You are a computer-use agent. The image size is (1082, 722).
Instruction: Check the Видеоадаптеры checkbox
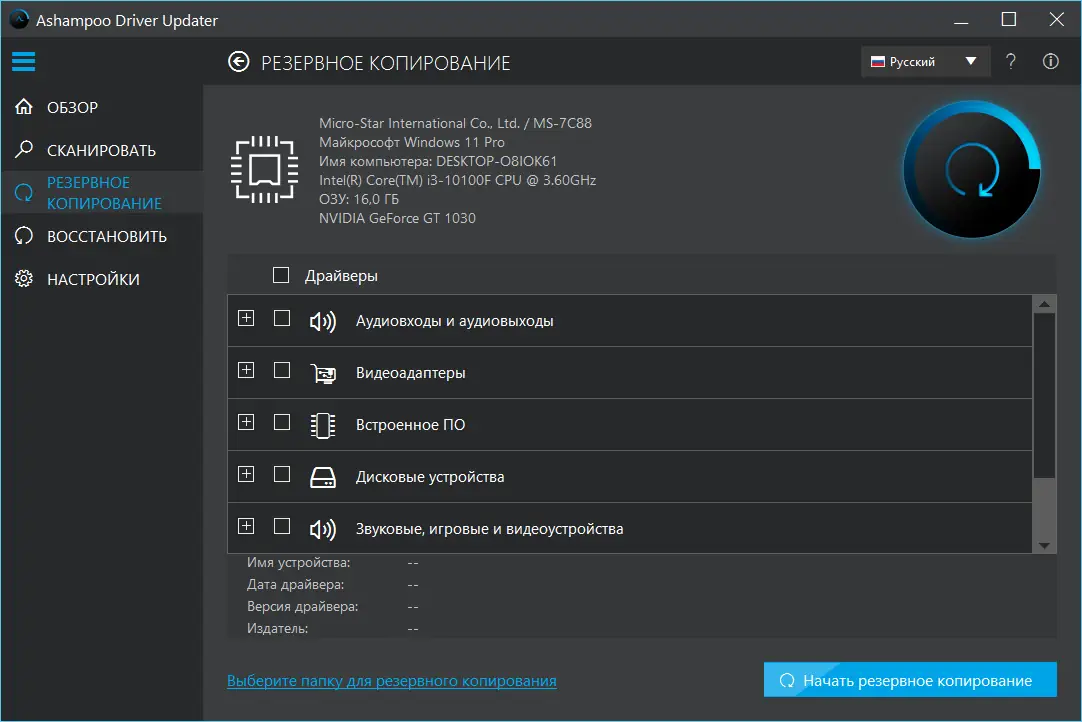tap(282, 370)
